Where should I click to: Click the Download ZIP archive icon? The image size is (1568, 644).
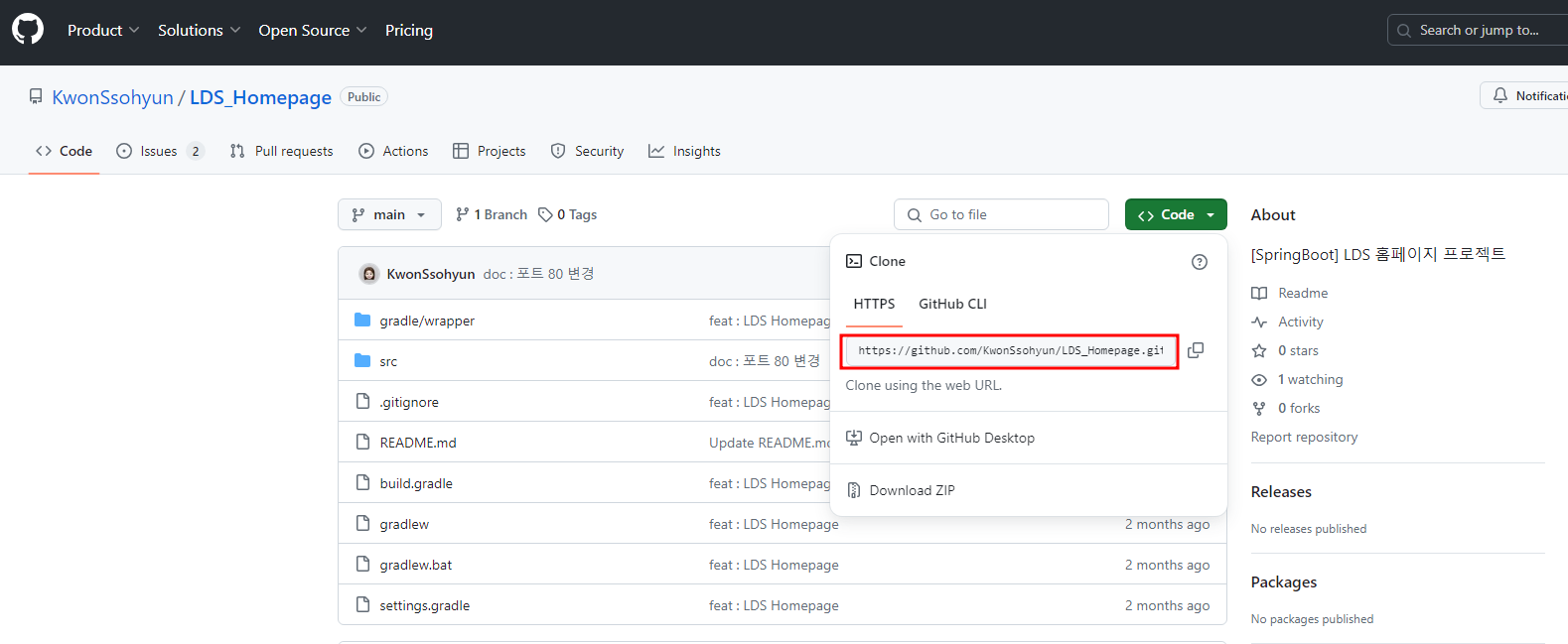[854, 490]
